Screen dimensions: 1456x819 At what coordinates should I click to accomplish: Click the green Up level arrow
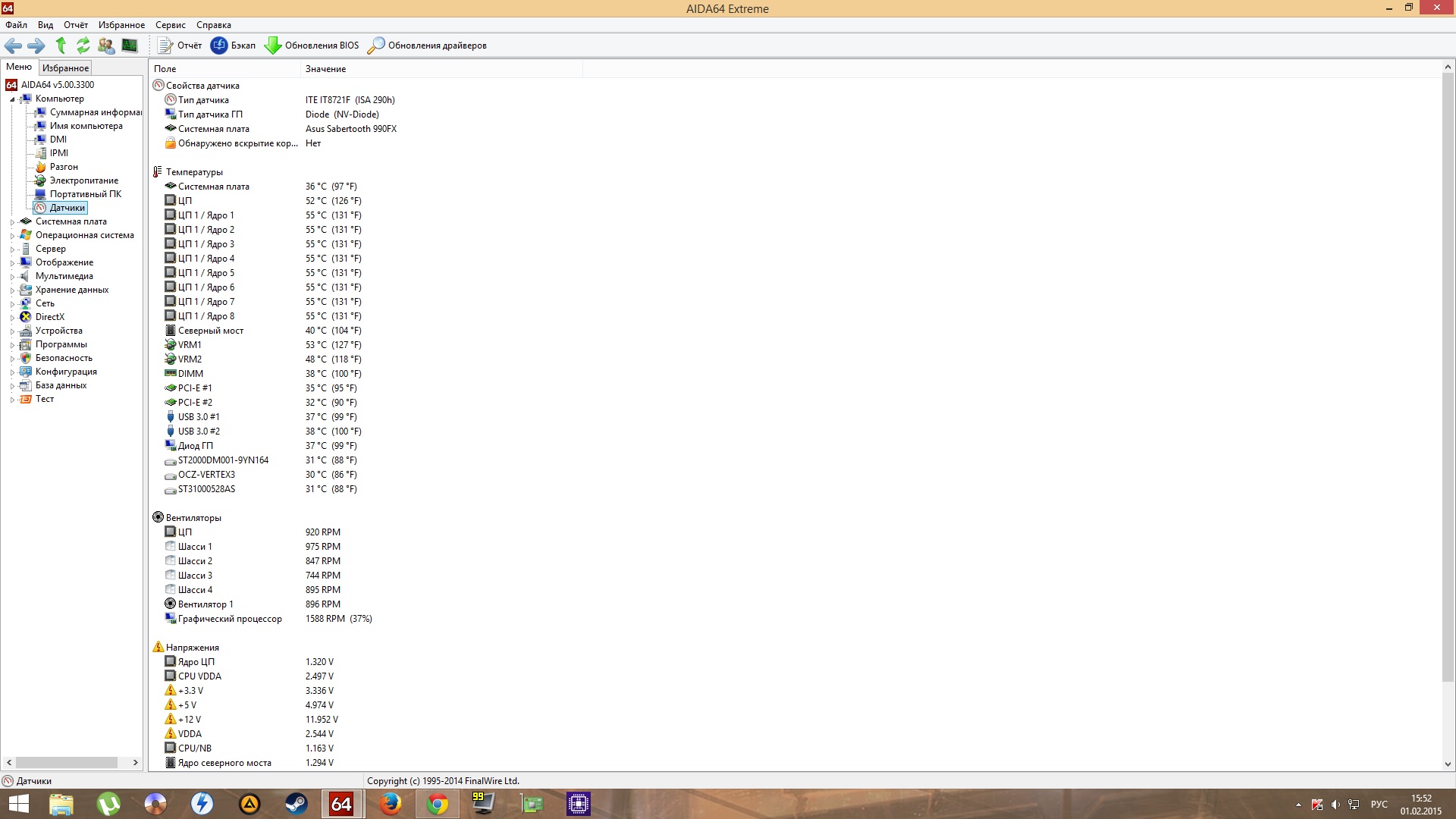[x=61, y=45]
